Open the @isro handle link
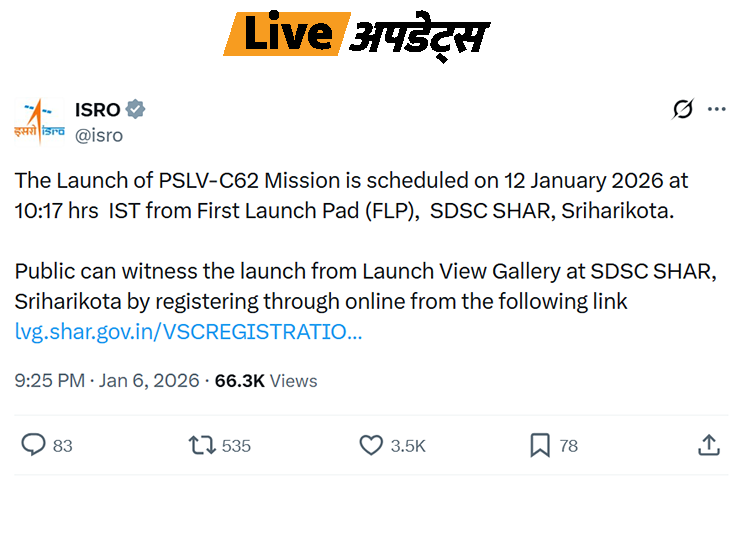This screenshot has width=730, height=548. 99,135
